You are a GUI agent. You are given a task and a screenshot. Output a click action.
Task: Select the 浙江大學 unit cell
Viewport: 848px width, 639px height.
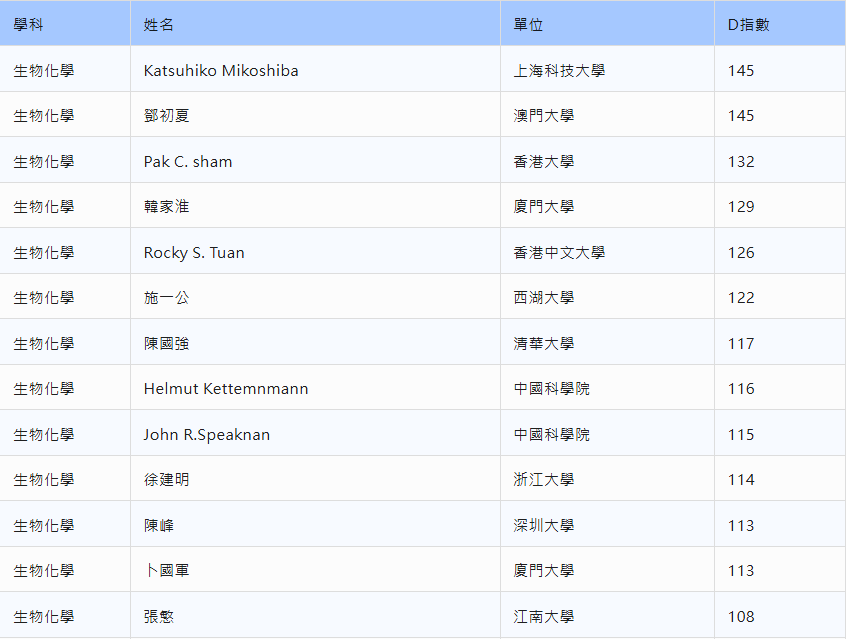[x=544, y=480]
